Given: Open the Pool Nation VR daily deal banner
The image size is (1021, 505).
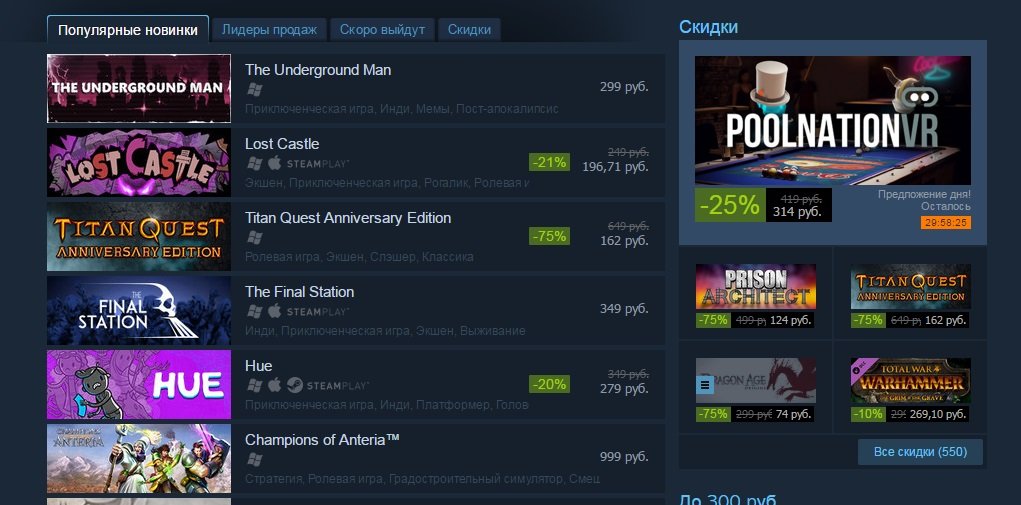Looking at the screenshot, I should 833,120.
